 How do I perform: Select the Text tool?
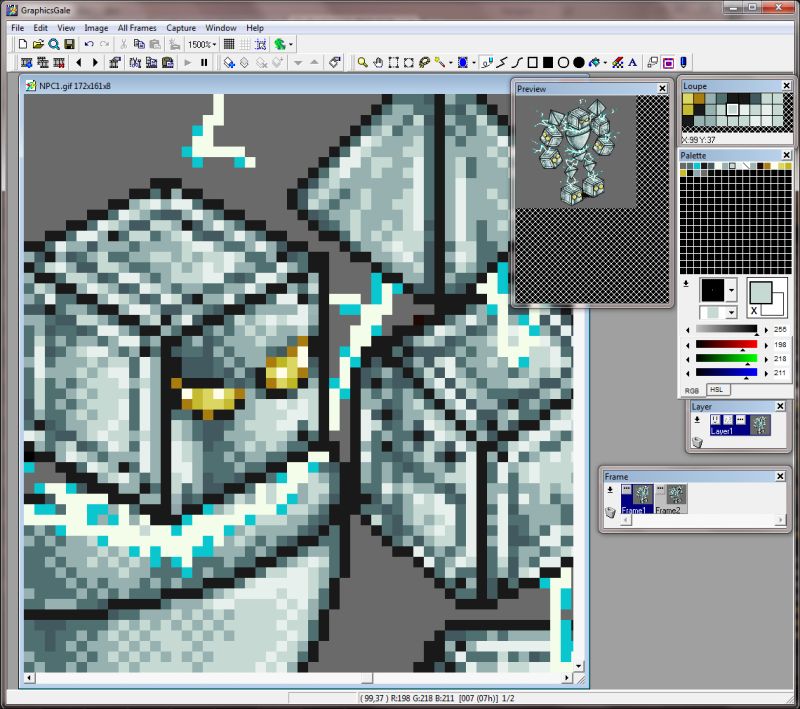coord(632,63)
